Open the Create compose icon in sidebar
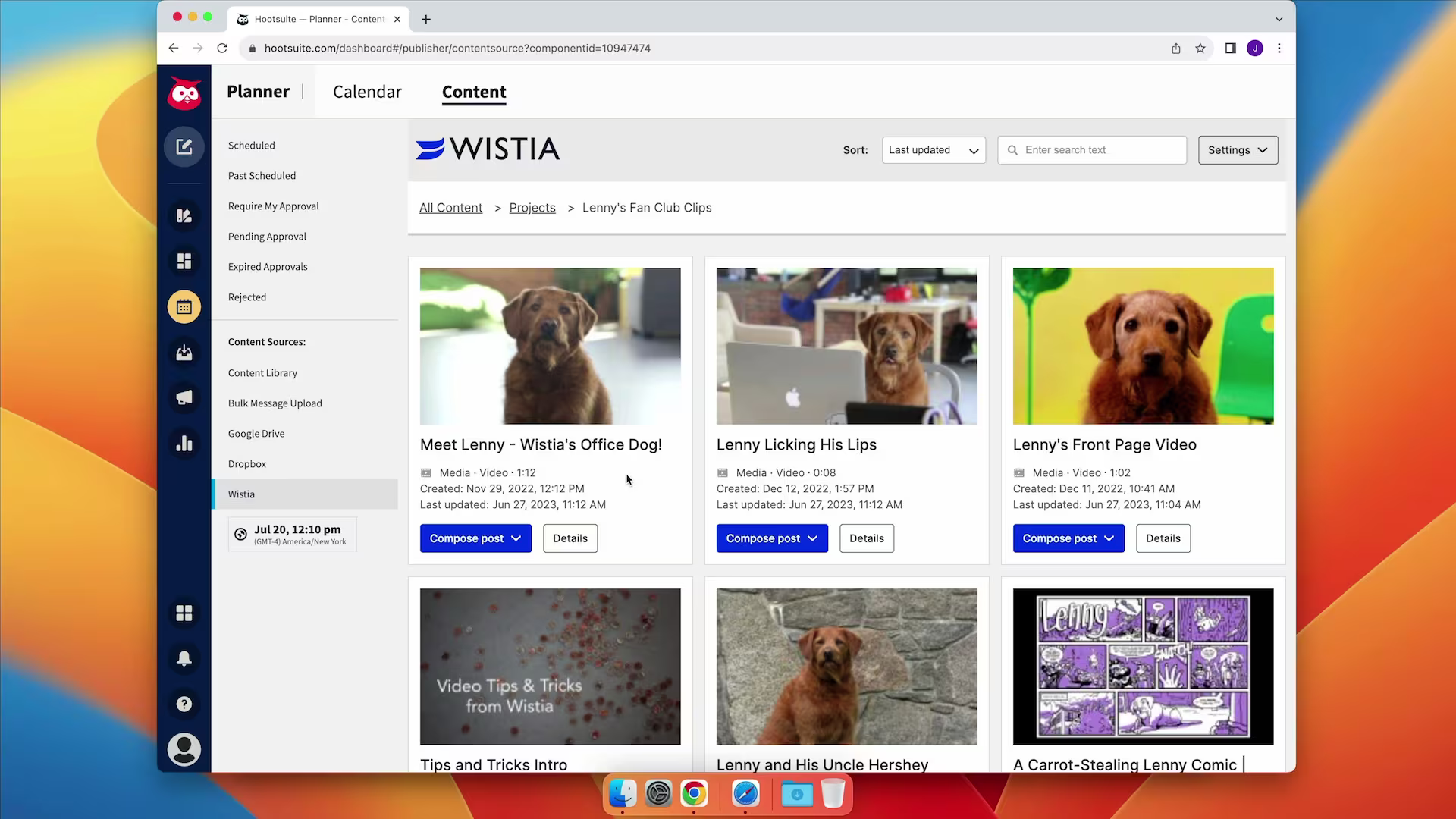1456x819 pixels. [184, 146]
